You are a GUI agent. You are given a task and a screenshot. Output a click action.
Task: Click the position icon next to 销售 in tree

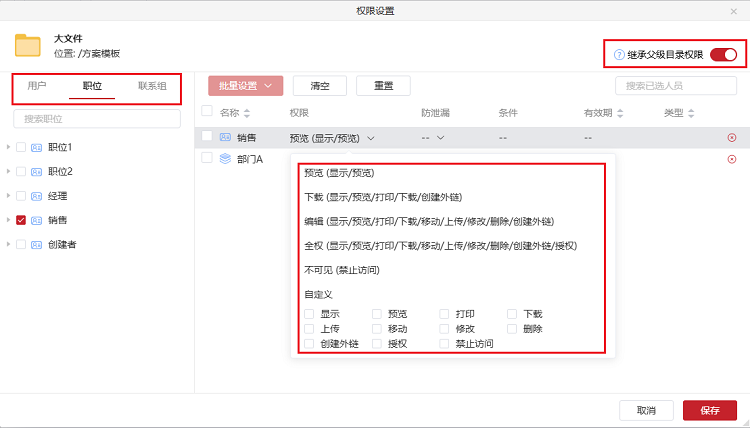(x=36, y=220)
